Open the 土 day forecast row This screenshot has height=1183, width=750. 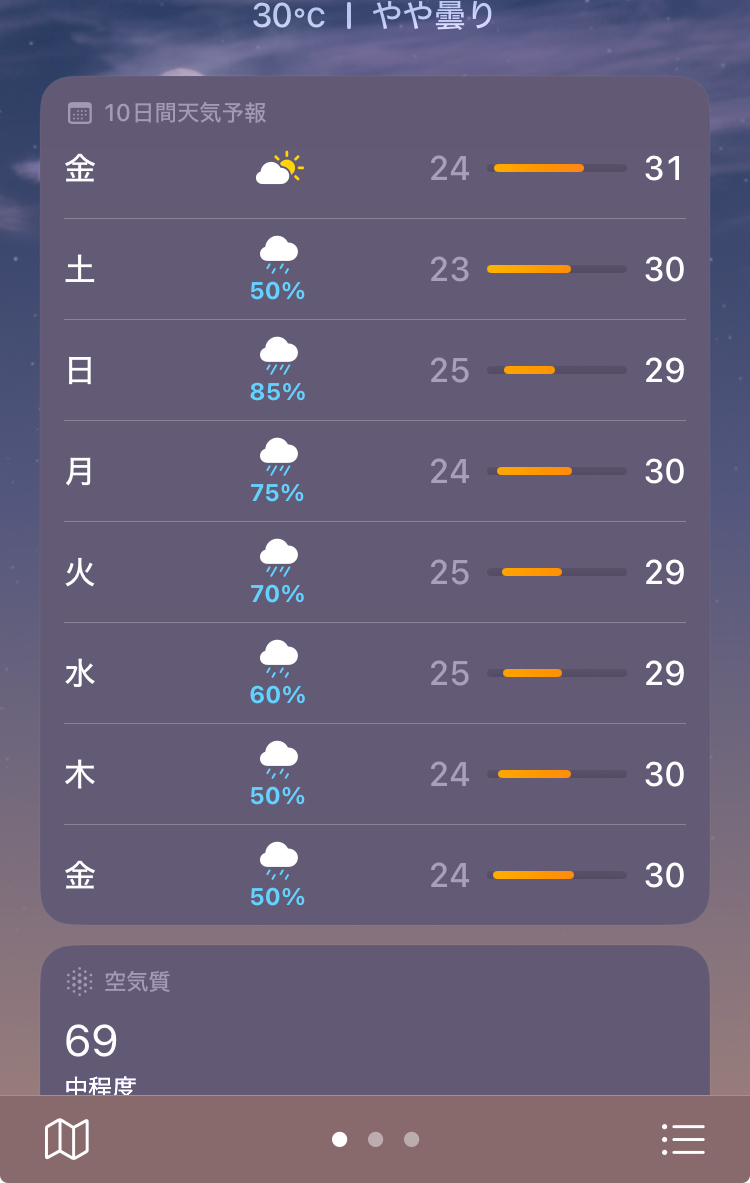375,269
